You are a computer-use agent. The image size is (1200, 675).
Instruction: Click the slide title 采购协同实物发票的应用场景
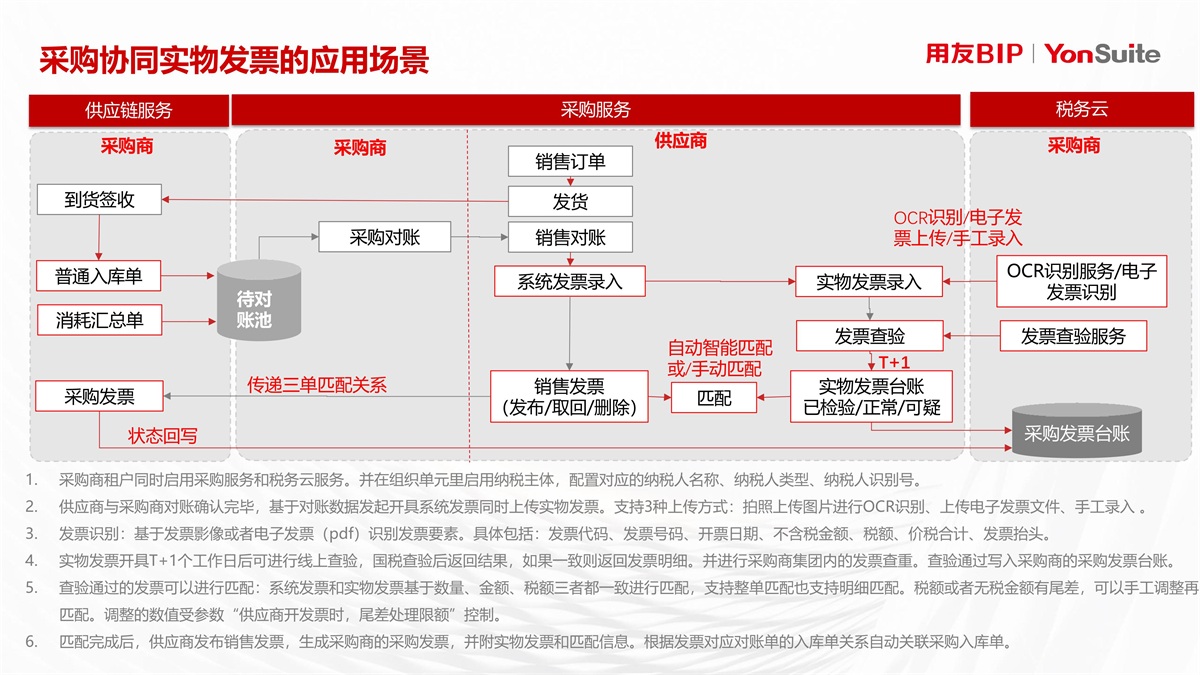(234, 60)
